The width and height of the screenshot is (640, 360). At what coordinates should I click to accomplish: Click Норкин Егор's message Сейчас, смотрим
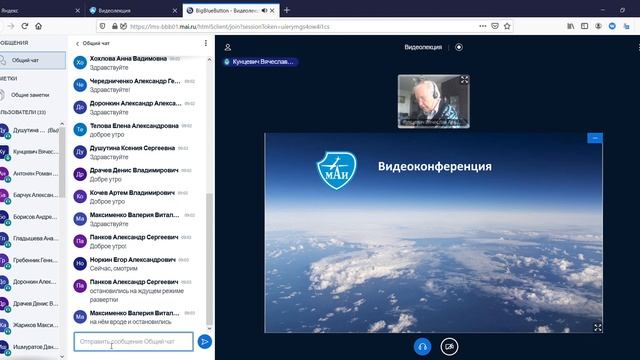click(x=113, y=269)
